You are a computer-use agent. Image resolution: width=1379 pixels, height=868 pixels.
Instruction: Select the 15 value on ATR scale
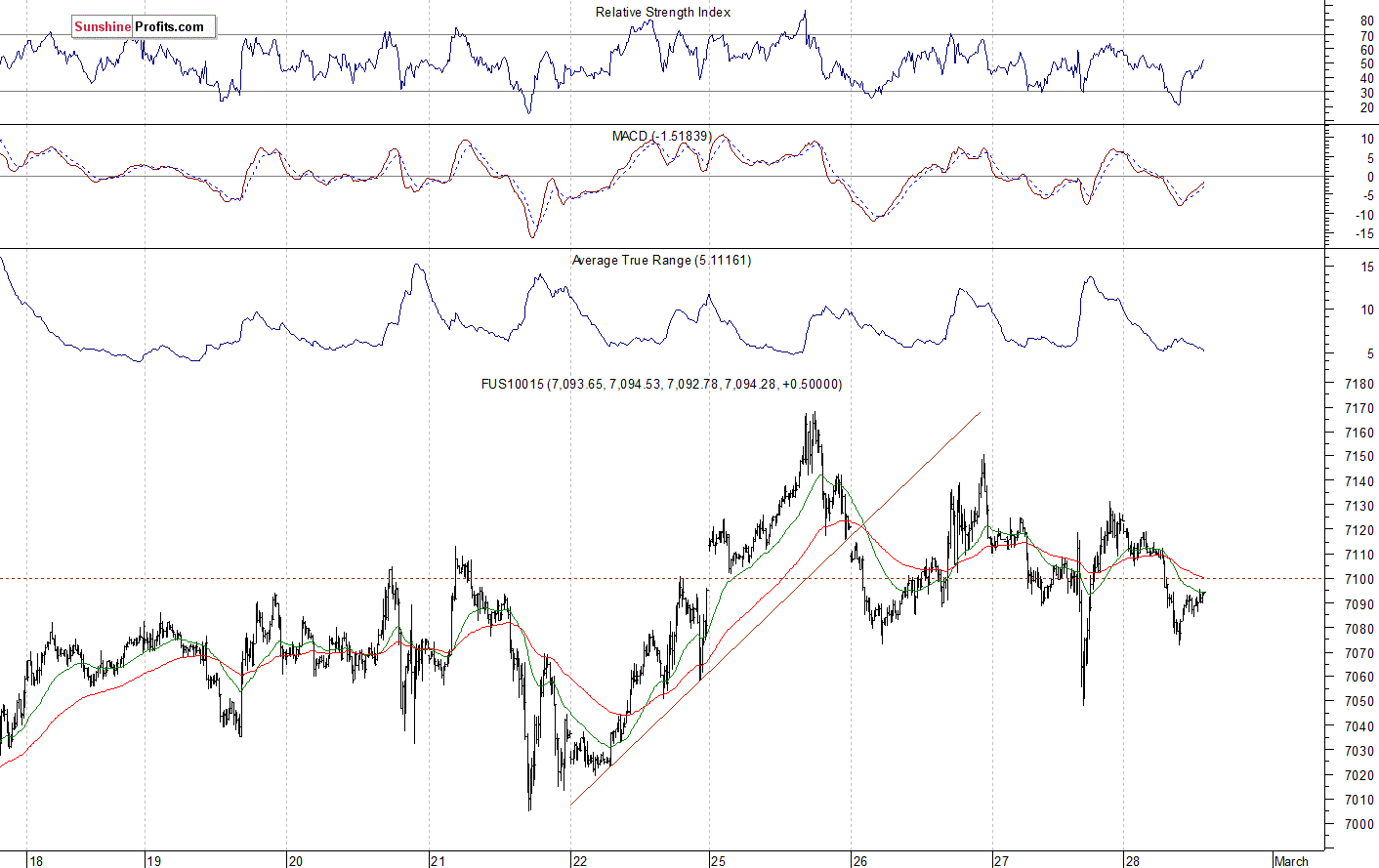tap(1367, 267)
